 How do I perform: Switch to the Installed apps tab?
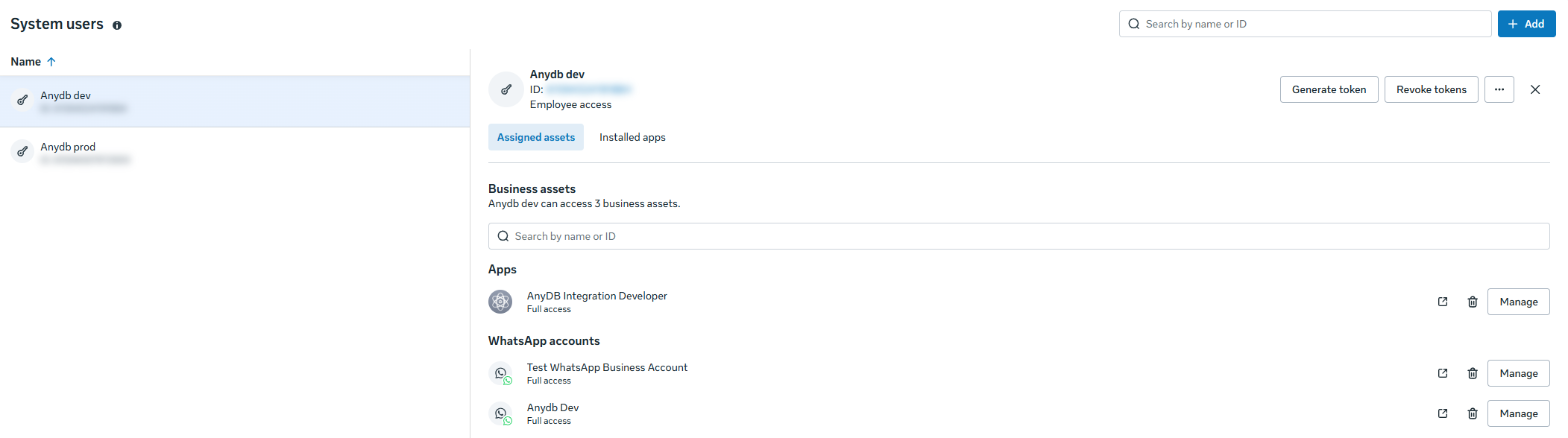(632, 137)
